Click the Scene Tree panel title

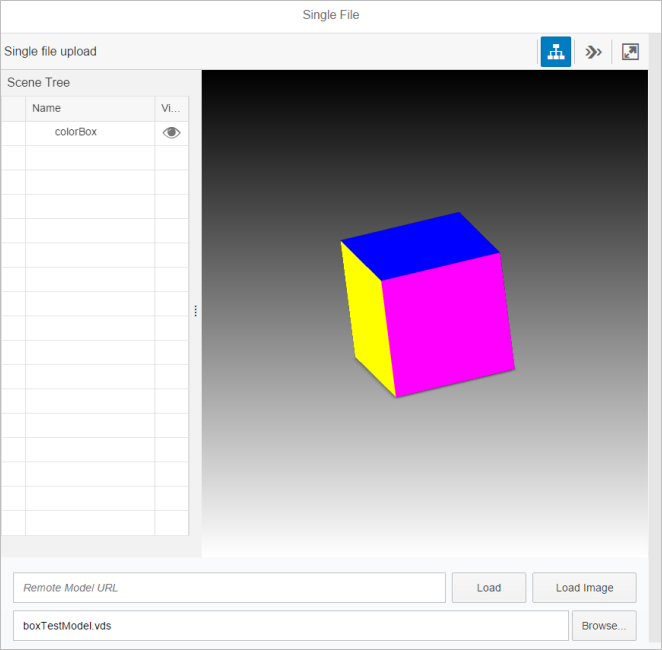(39, 83)
